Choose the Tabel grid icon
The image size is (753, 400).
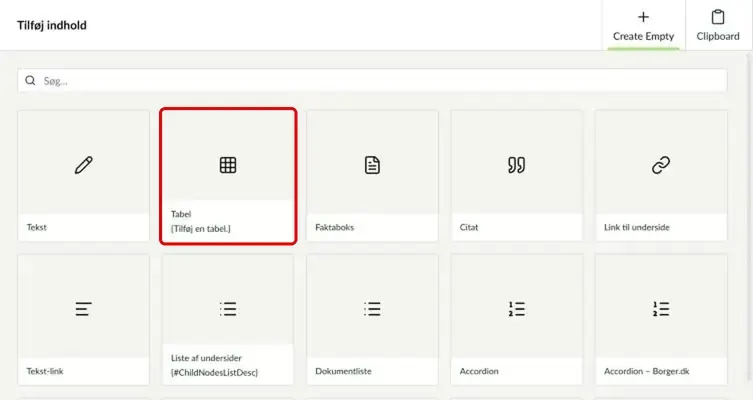[228, 165]
